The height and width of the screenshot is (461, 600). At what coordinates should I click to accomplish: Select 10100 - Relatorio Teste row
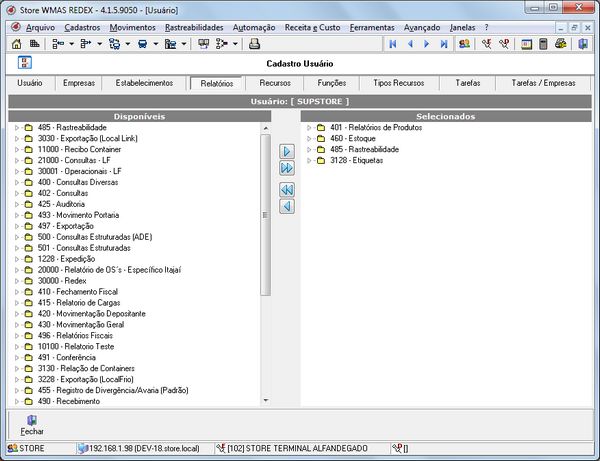pos(76,347)
